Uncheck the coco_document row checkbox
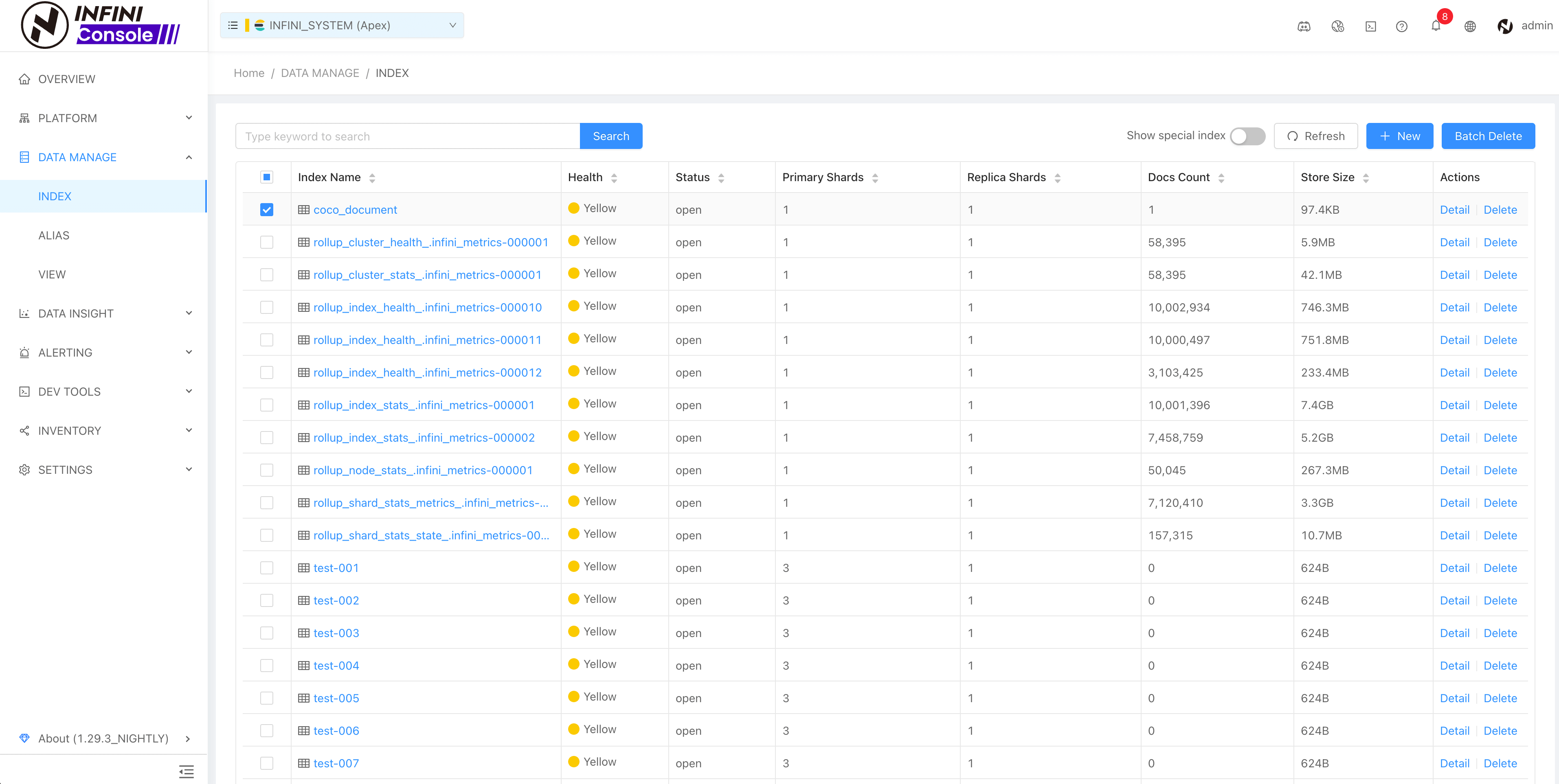Image resolution: width=1559 pixels, height=784 pixels. 266,210
